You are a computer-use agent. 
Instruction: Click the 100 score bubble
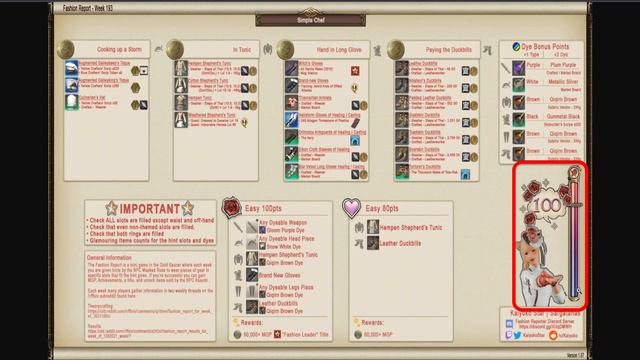(x=547, y=205)
